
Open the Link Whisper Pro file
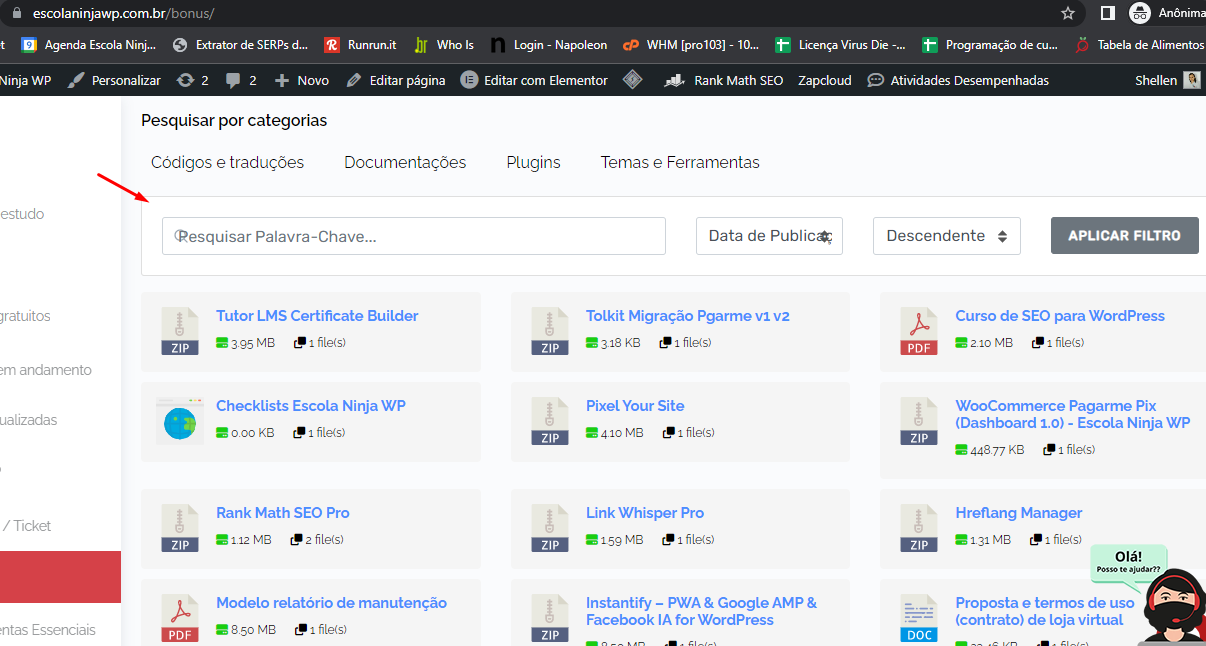click(645, 513)
